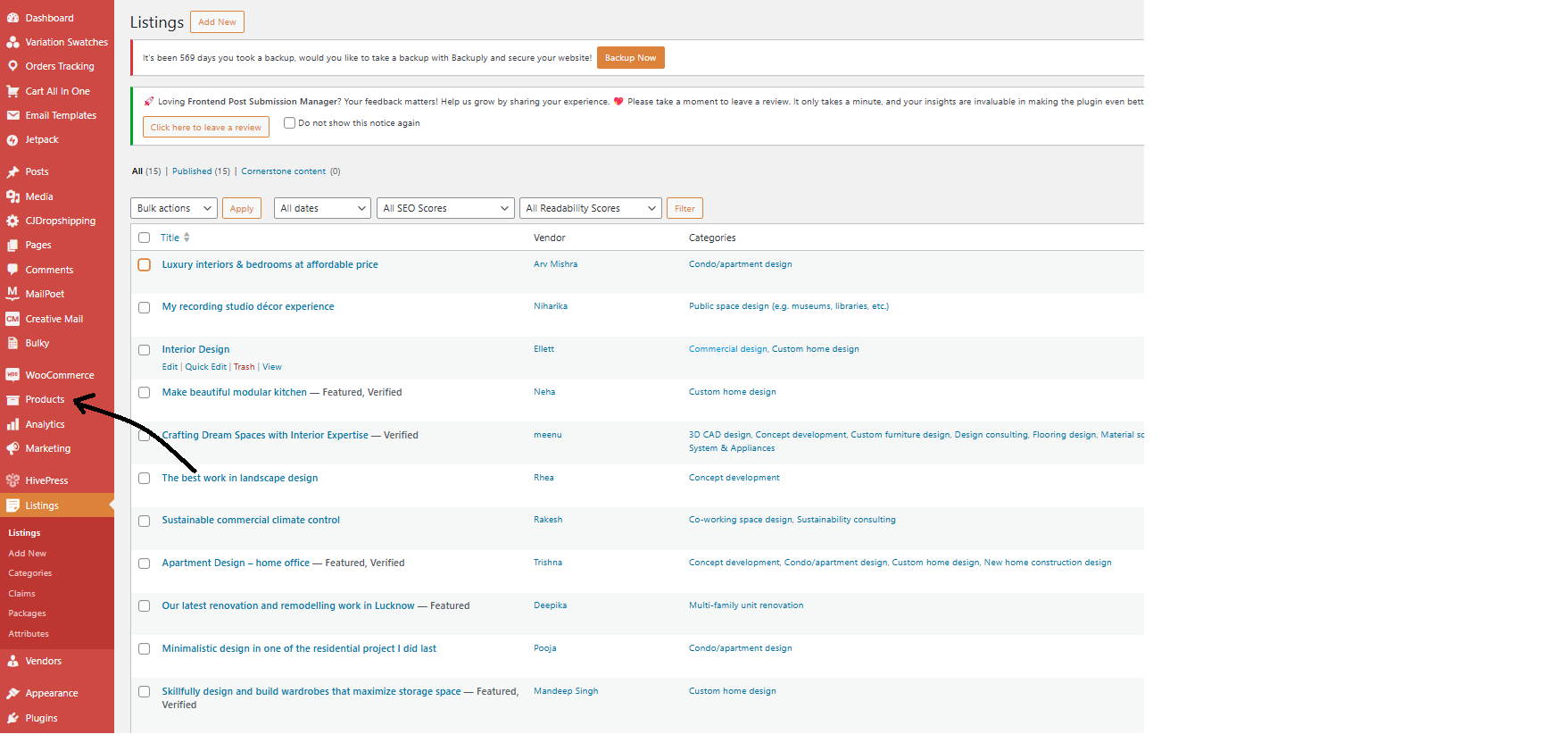Click the Add New button beside Listings heading
The width and height of the screenshot is (1568, 751).
(x=217, y=22)
